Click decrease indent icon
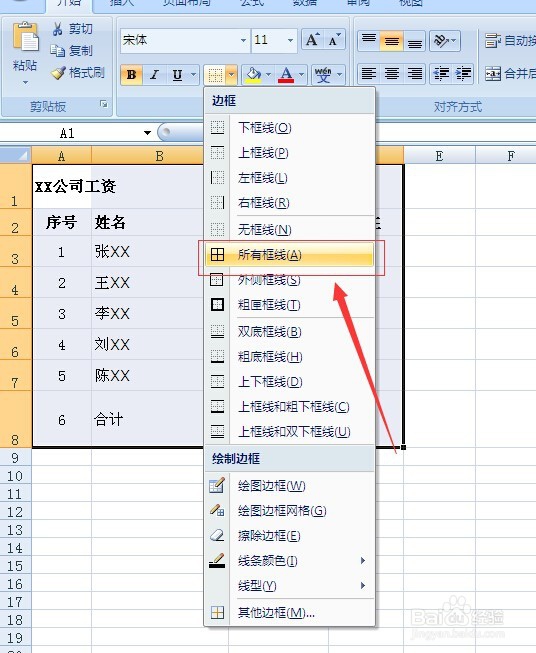The image size is (536, 653). (441, 74)
